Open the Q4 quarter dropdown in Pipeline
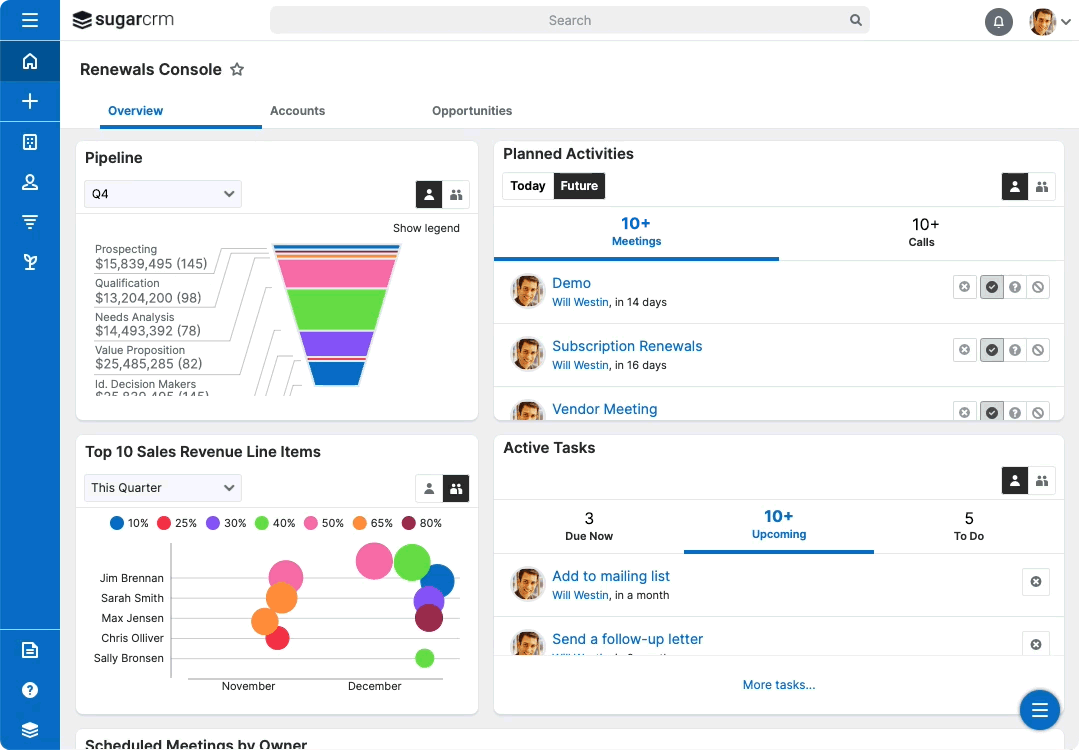The image size is (1080, 750). [162, 194]
